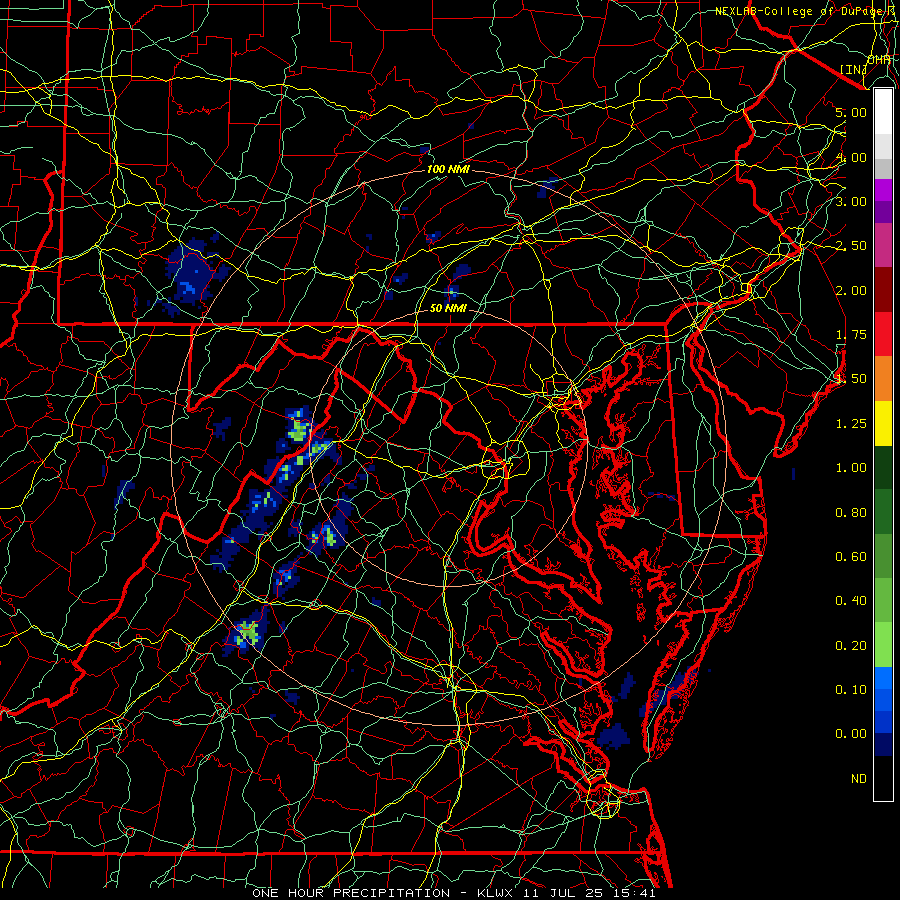
Task: Click the 2.00 legend value
Action: point(851,290)
